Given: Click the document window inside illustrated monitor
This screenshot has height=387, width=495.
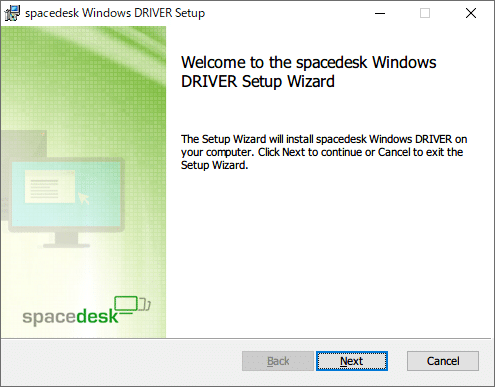Looking at the screenshot, I should click(x=50, y=186).
